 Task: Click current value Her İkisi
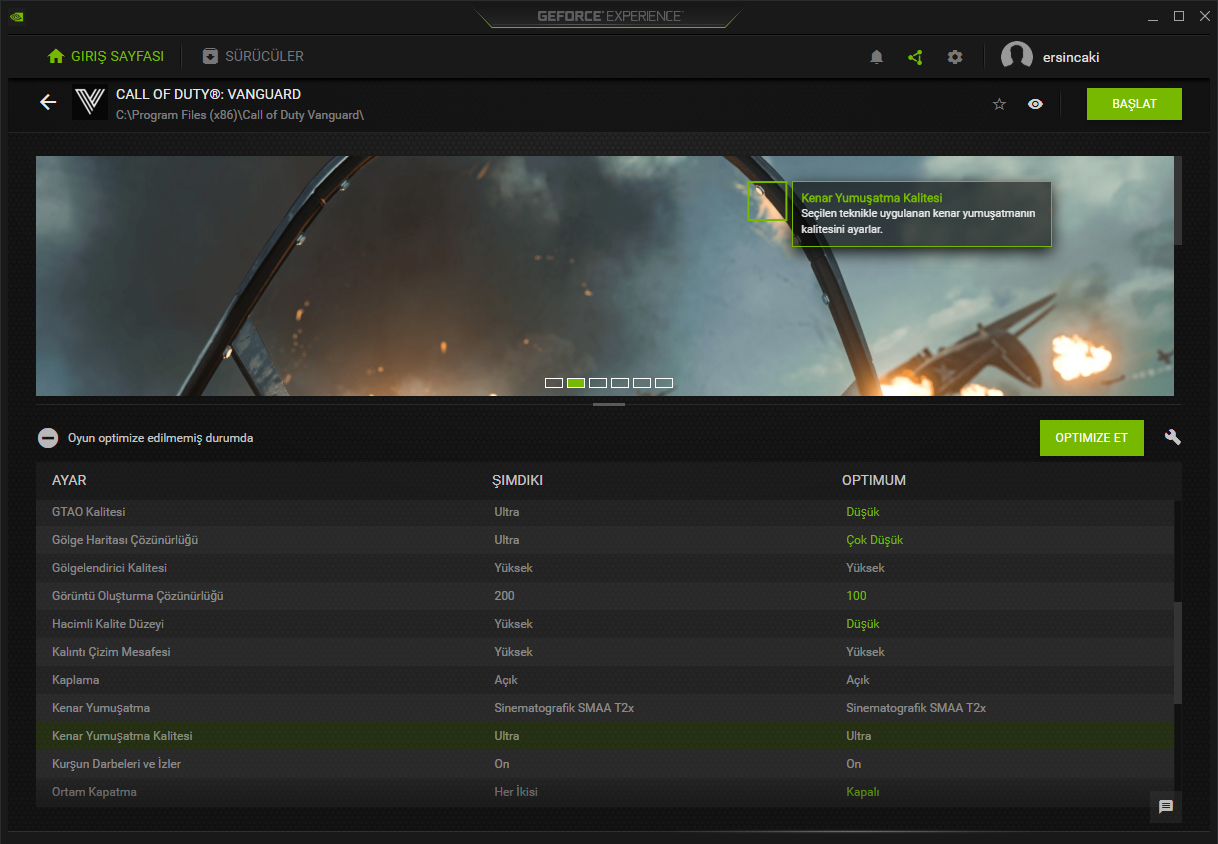coord(516,792)
